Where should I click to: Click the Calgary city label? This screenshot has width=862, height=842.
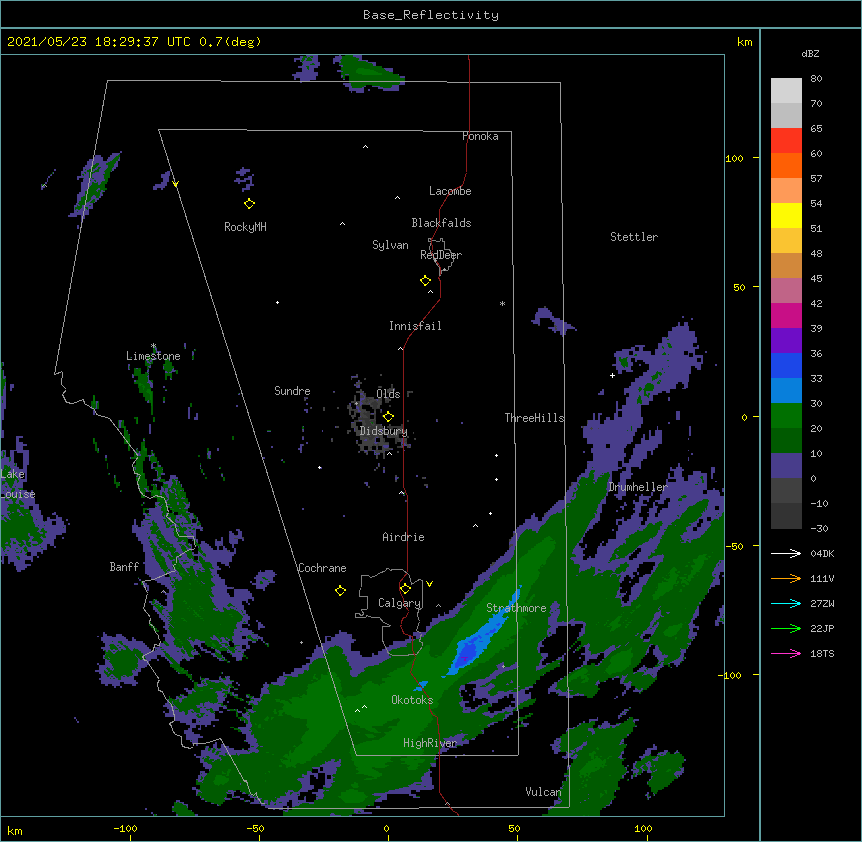[x=399, y=603]
